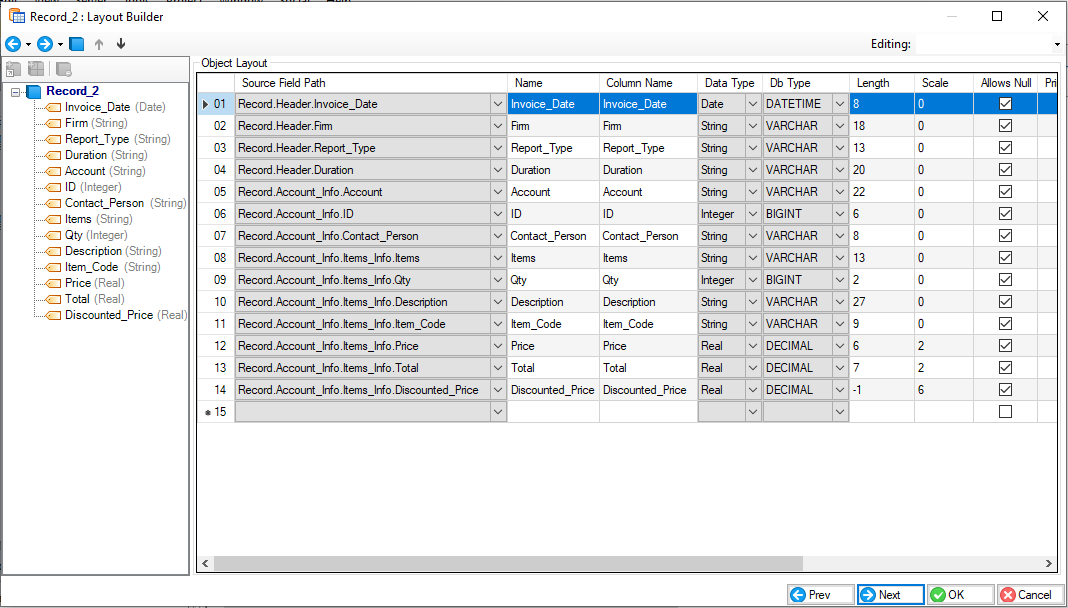Open Data Type dropdown for Invoice_Date row
This screenshot has height=608, width=1068.
[753, 104]
